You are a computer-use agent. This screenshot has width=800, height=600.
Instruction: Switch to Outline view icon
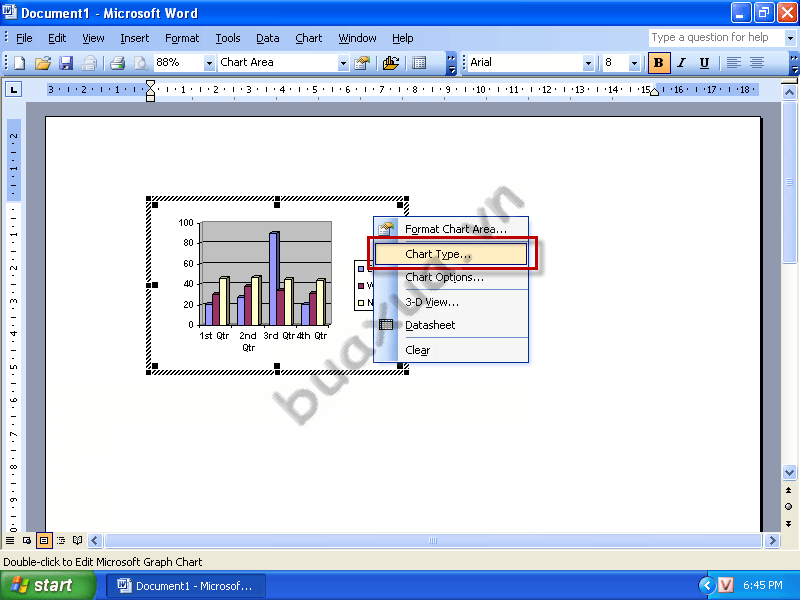pos(61,540)
